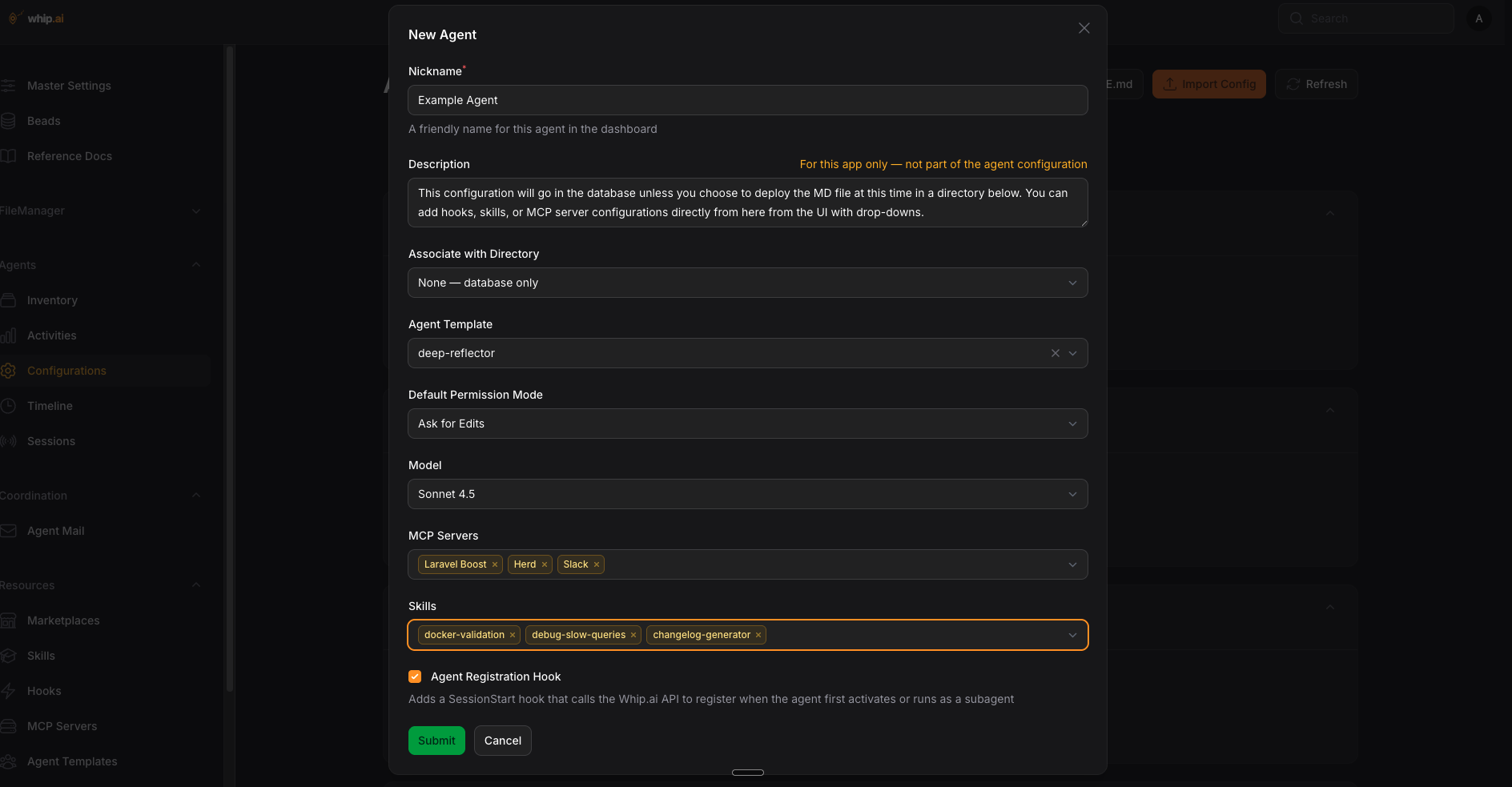Select the Beads sidebar icon

(x=9, y=120)
